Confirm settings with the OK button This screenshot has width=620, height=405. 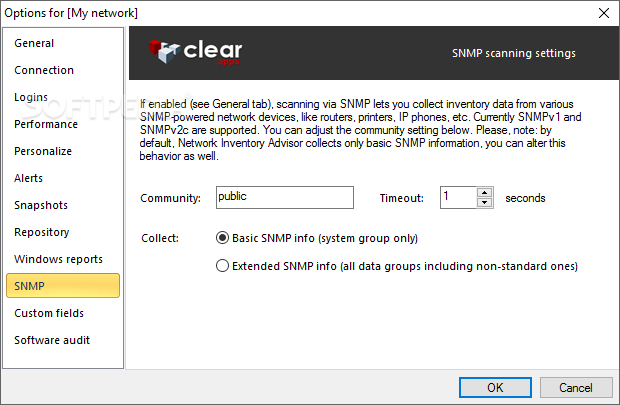pos(495,387)
